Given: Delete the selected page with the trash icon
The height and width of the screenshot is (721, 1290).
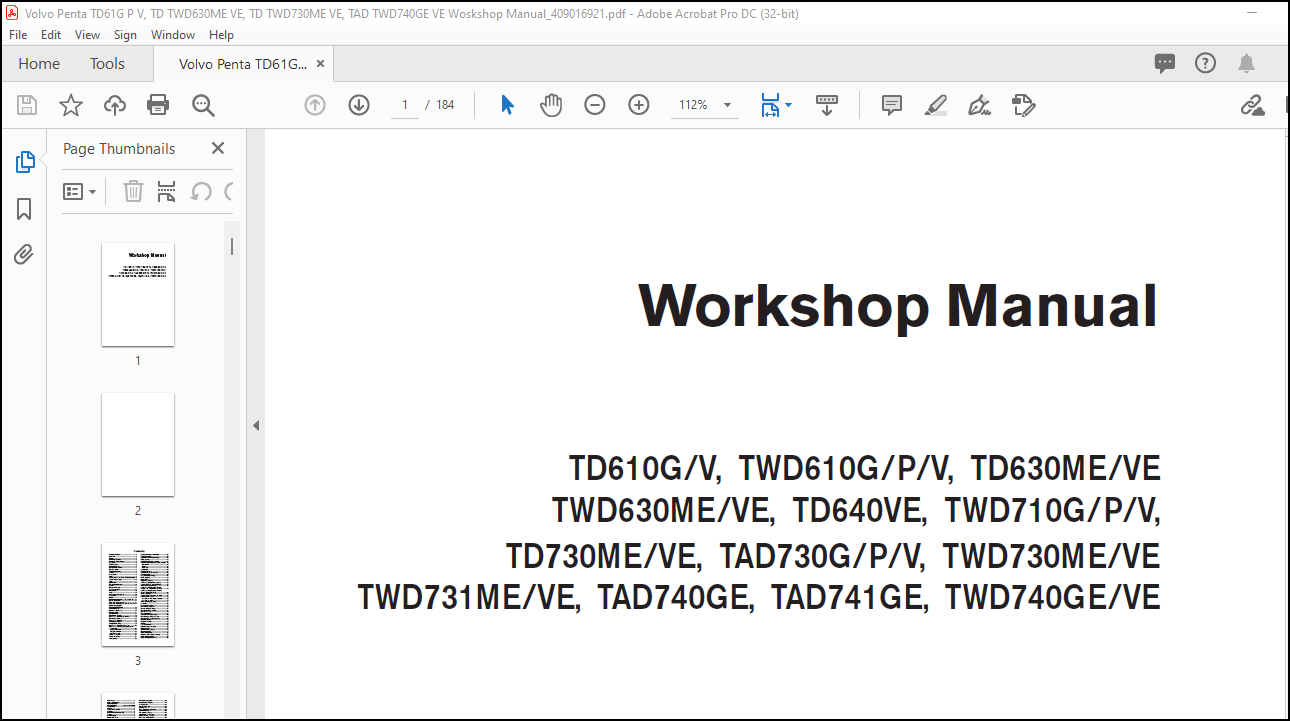Looking at the screenshot, I should (133, 191).
